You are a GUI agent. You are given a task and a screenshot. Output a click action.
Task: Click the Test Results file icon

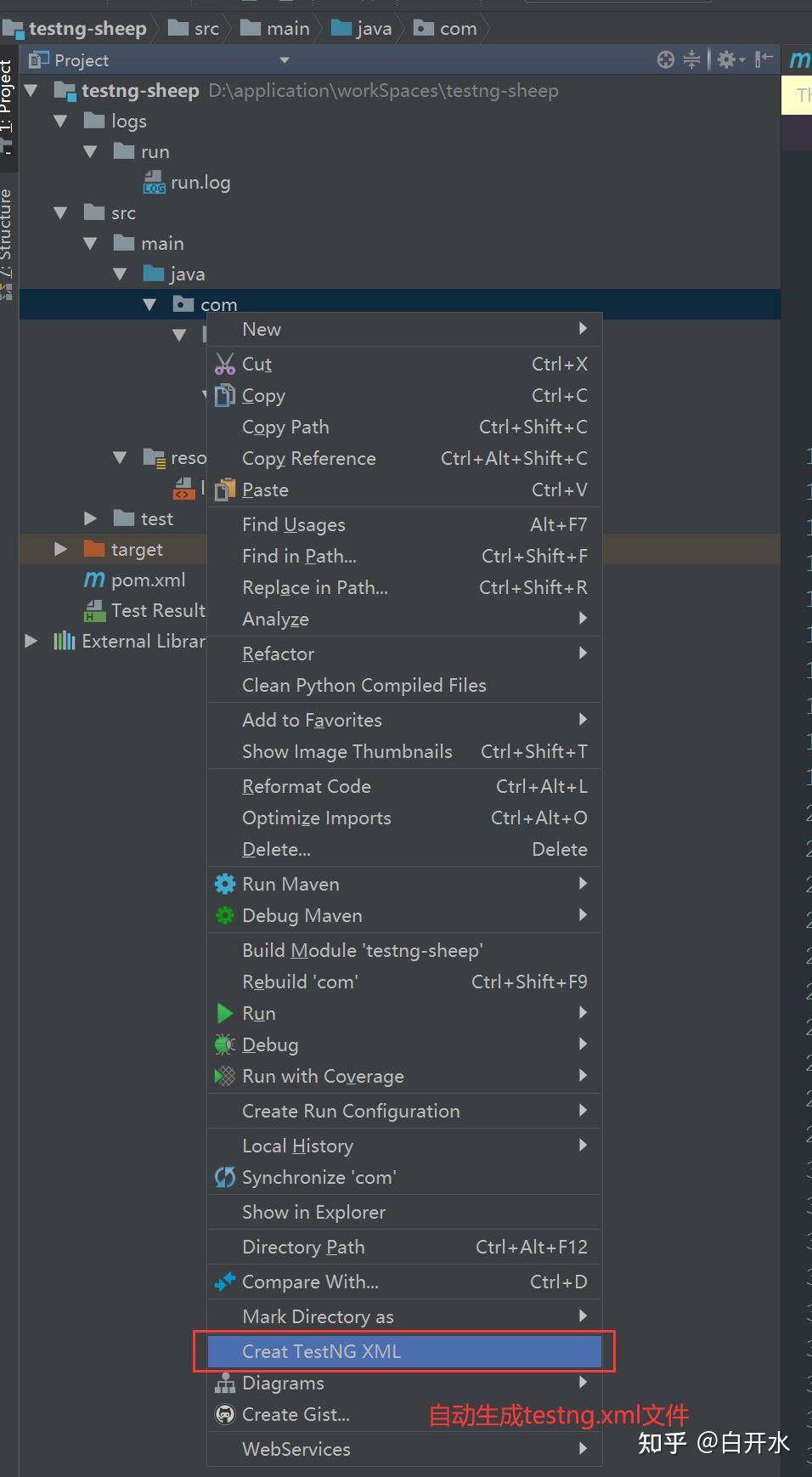pos(94,610)
